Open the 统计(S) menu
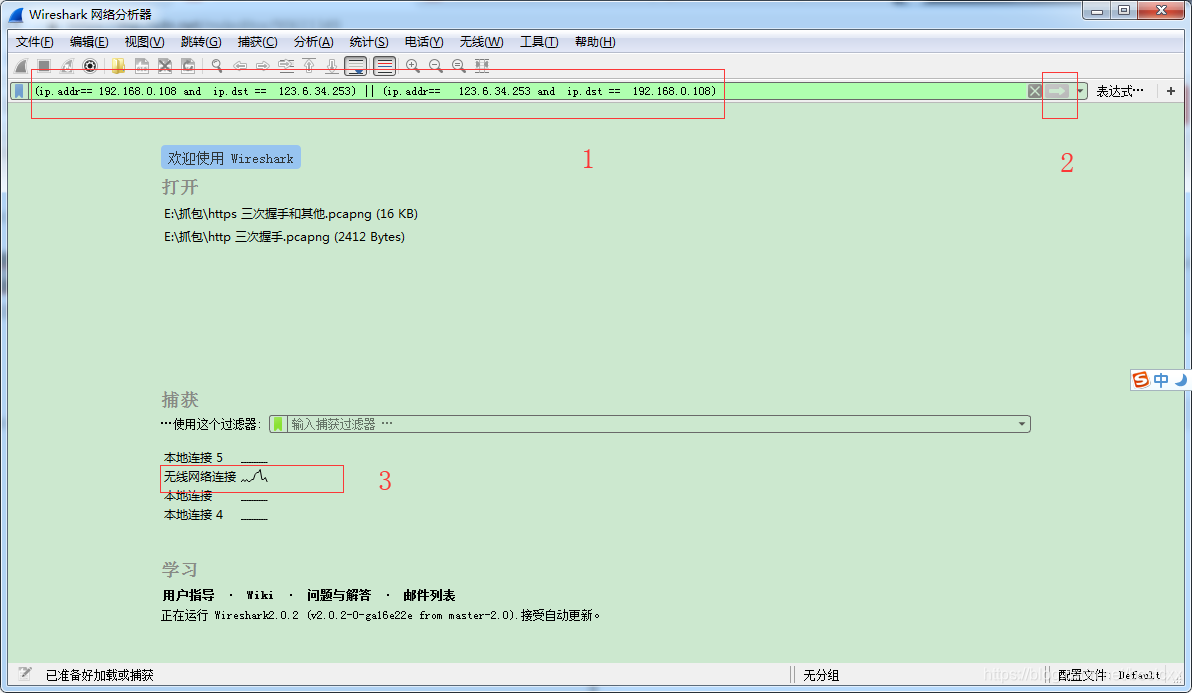Viewport: 1192px width, 693px height. click(x=368, y=42)
